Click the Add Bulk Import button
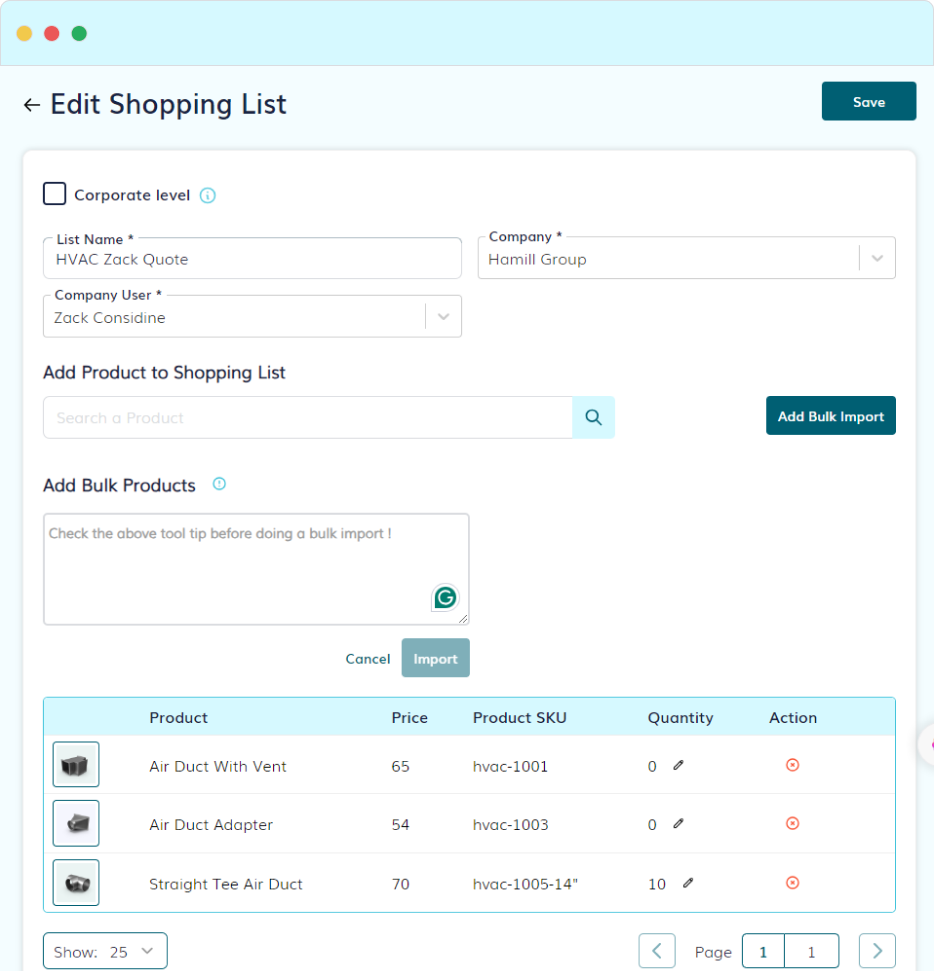Screen dimensions: 934x971 830,416
